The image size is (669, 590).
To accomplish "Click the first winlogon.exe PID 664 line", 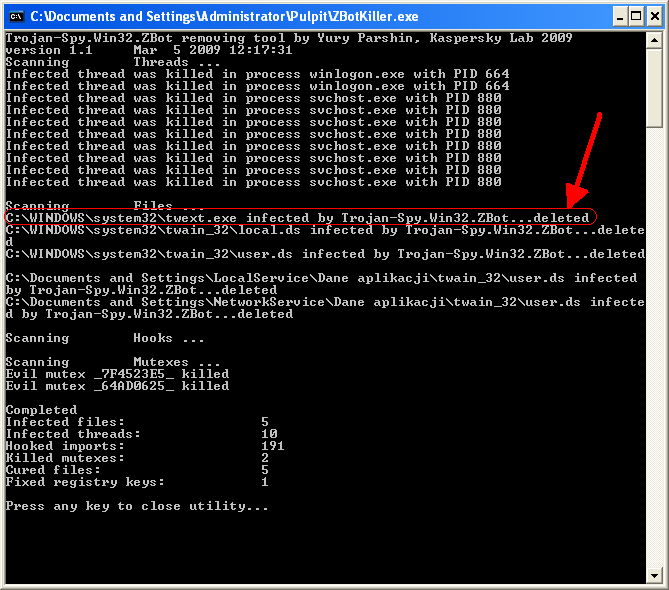I will [x=258, y=74].
